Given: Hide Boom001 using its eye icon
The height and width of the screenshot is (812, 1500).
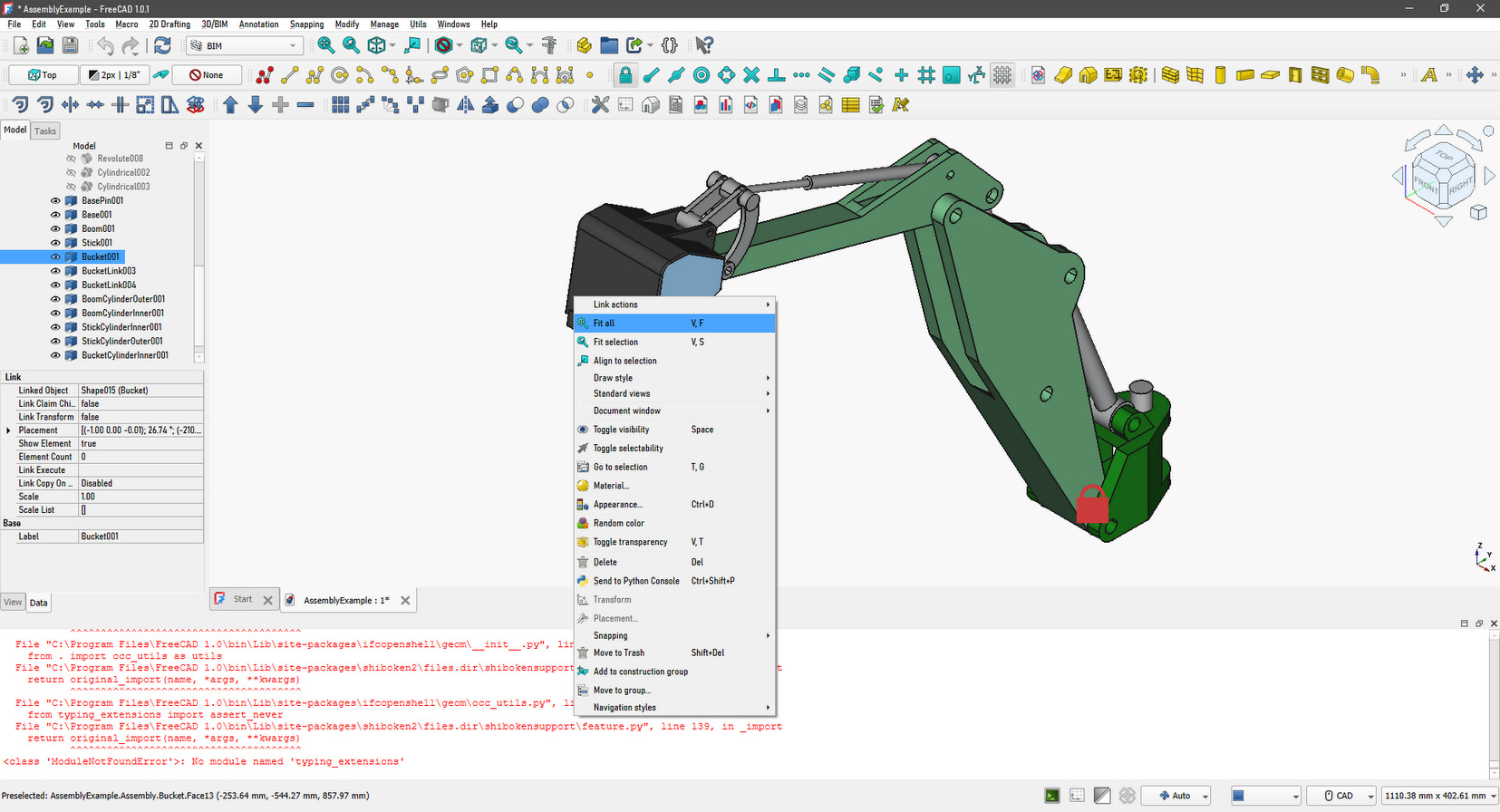Looking at the screenshot, I should point(55,229).
